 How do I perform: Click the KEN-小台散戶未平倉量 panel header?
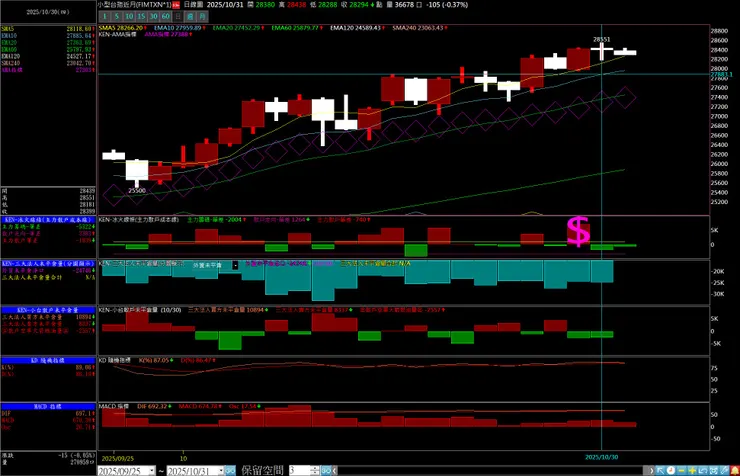pyautogui.click(x=48, y=310)
